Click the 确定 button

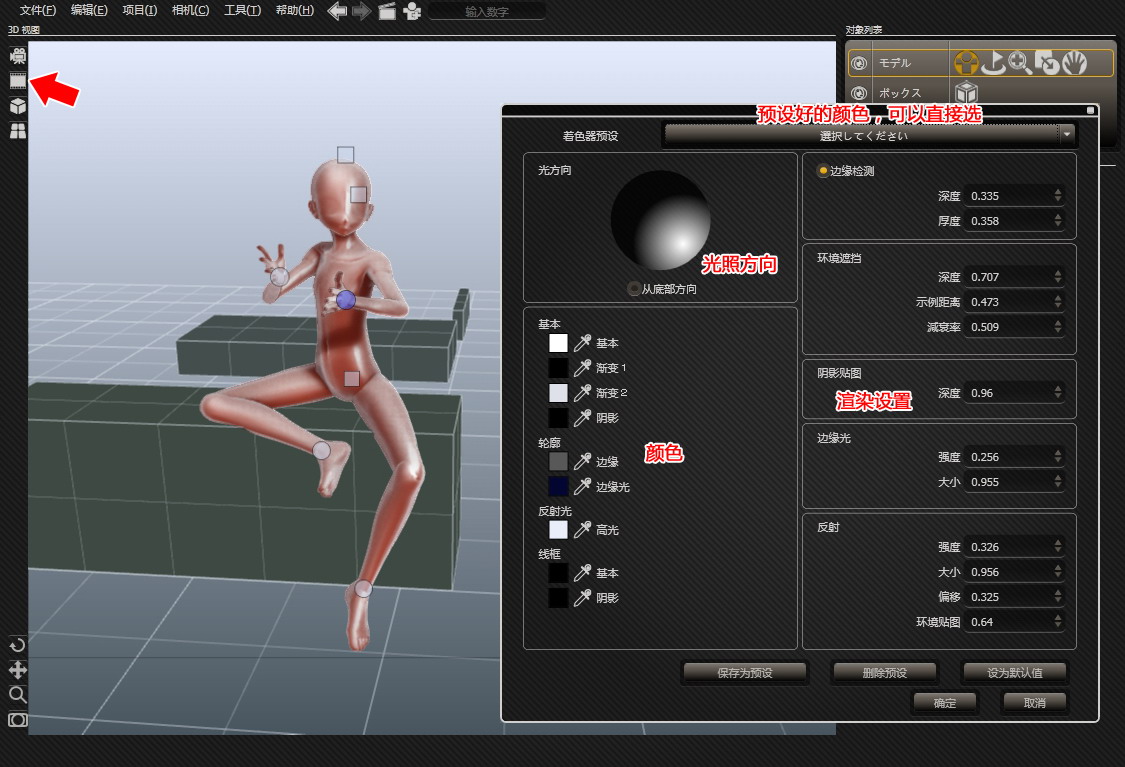point(944,703)
